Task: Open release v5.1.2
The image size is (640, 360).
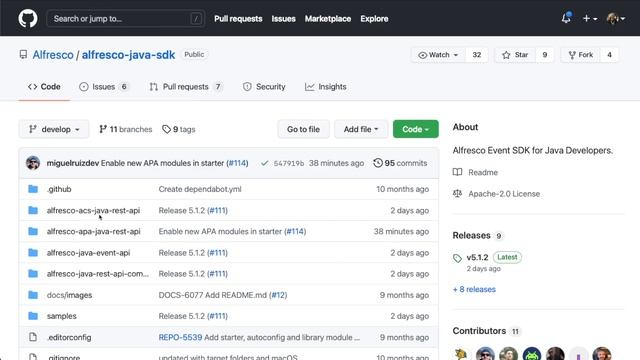Action: [478, 258]
